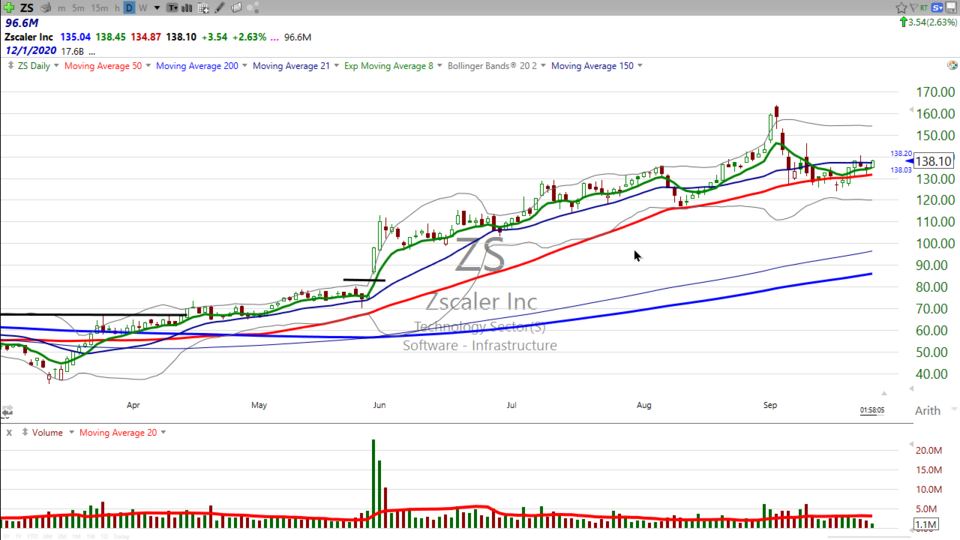This screenshot has width=960, height=540.
Task: Click the 138.10 current price label on axis
Action: [x=933, y=161]
